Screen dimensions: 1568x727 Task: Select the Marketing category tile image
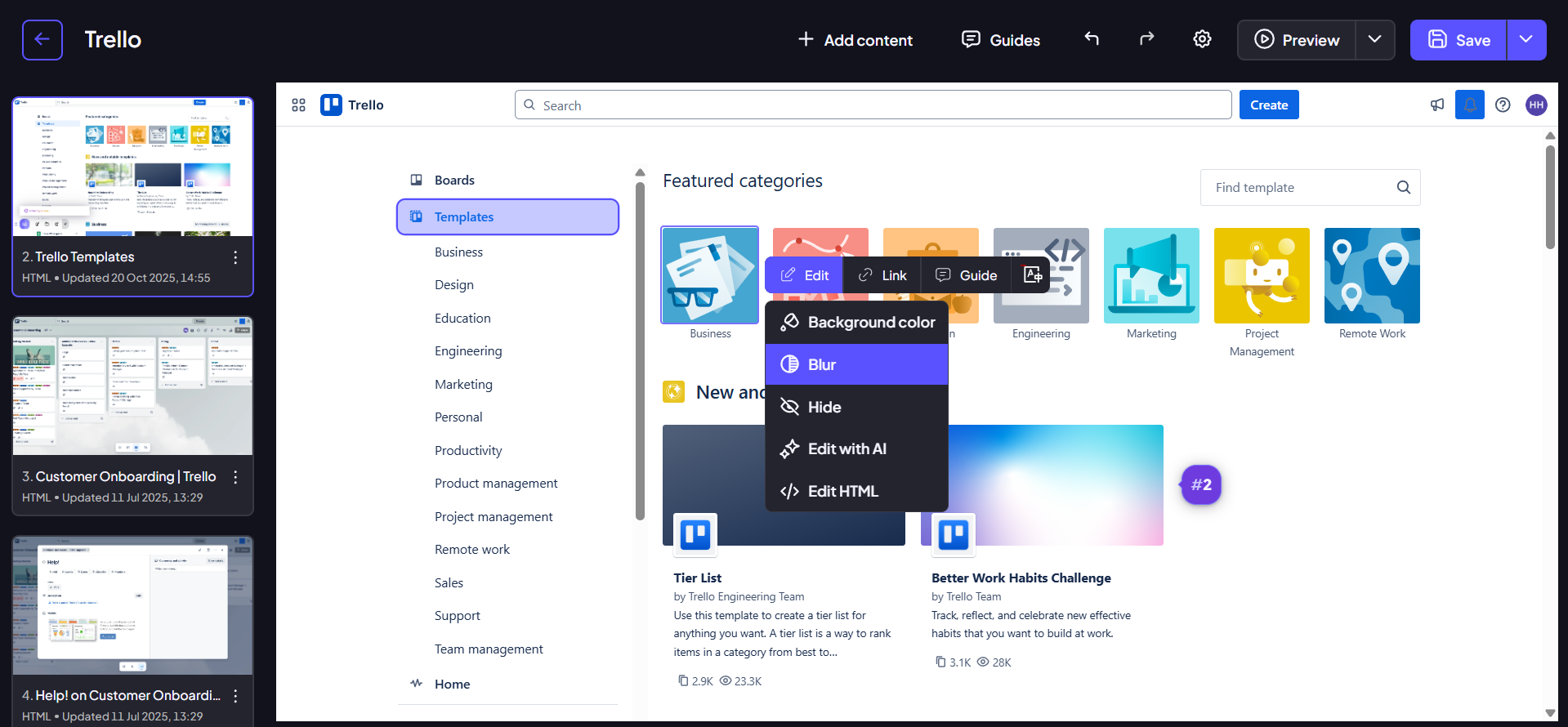1151,275
